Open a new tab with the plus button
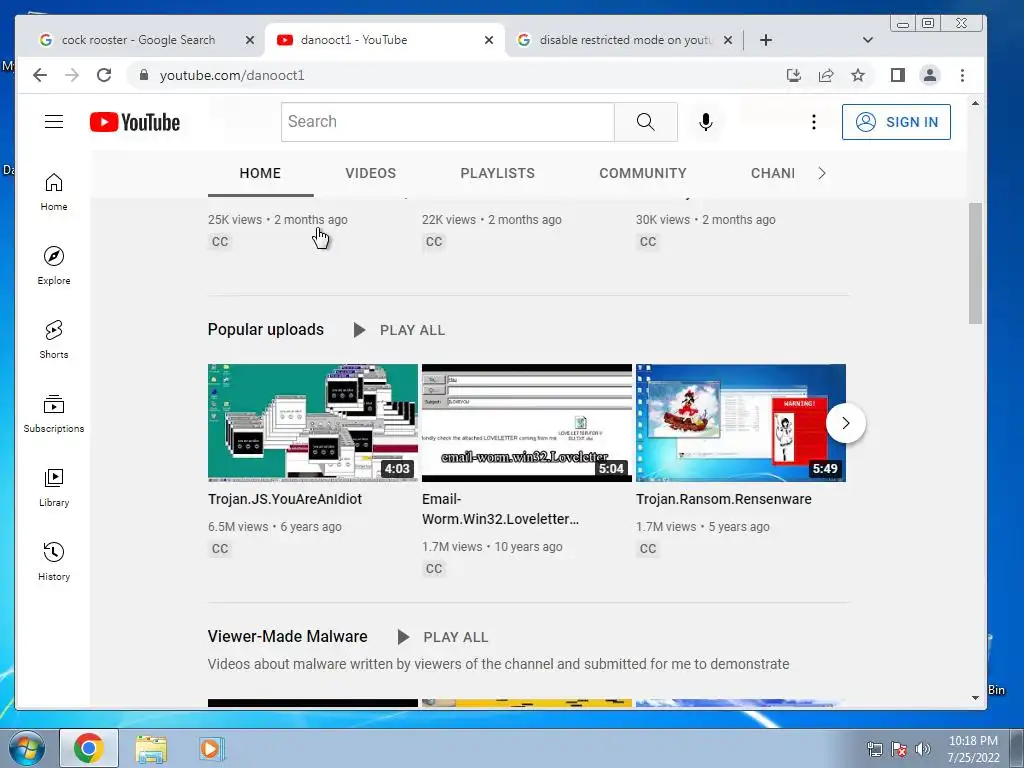Viewport: 1024px width, 768px height. 766,40
